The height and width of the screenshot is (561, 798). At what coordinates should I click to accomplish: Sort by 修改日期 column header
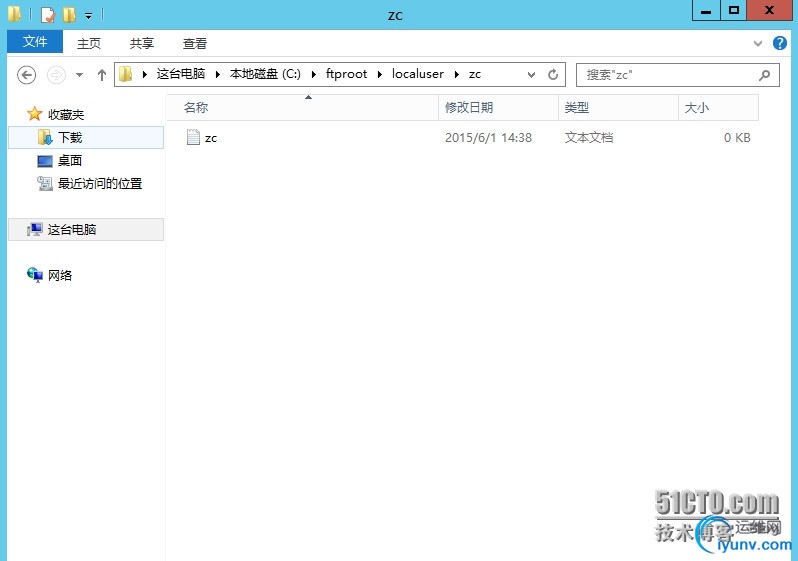click(499, 107)
